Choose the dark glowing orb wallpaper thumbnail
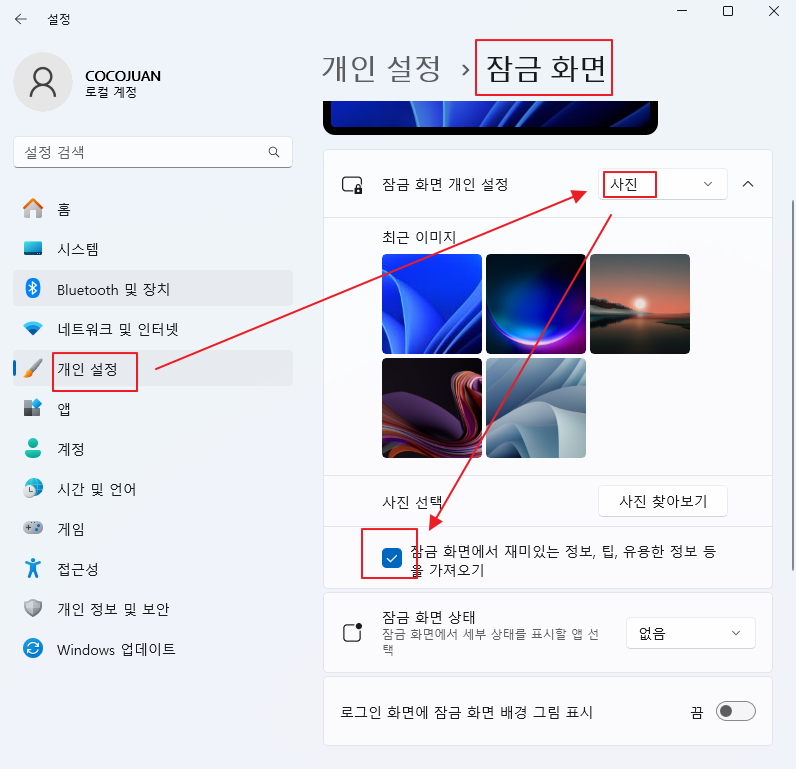The image size is (796, 769). (x=536, y=304)
